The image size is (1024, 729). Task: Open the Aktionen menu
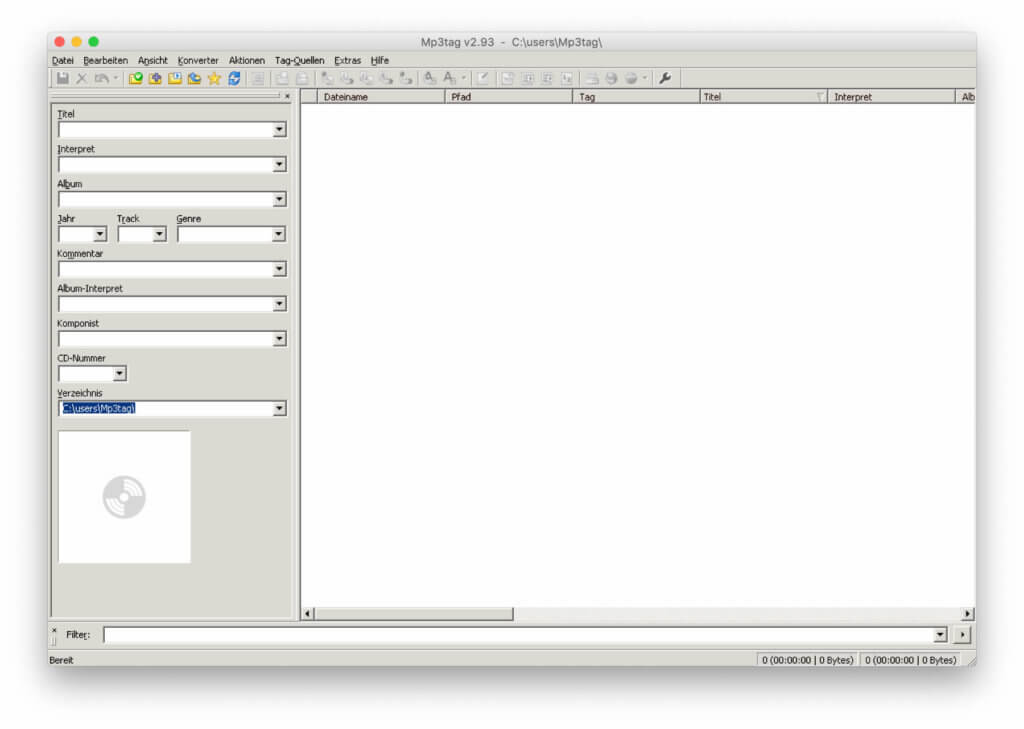pyautogui.click(x=246, y=60)
